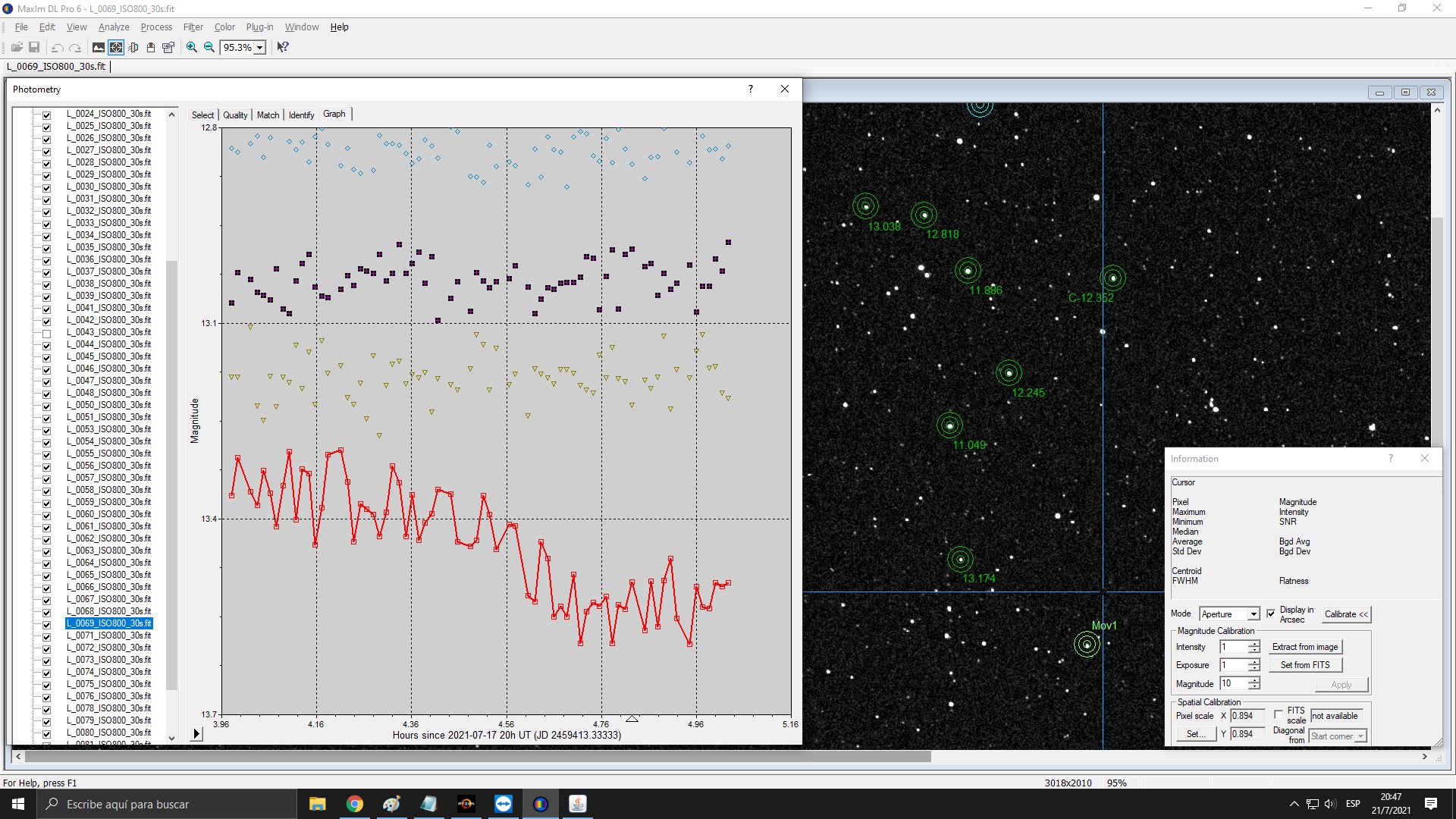The image size is (1456, 819).
Task: Click the Zoom In magnifier icon
Action: click(x=192, y=47)
